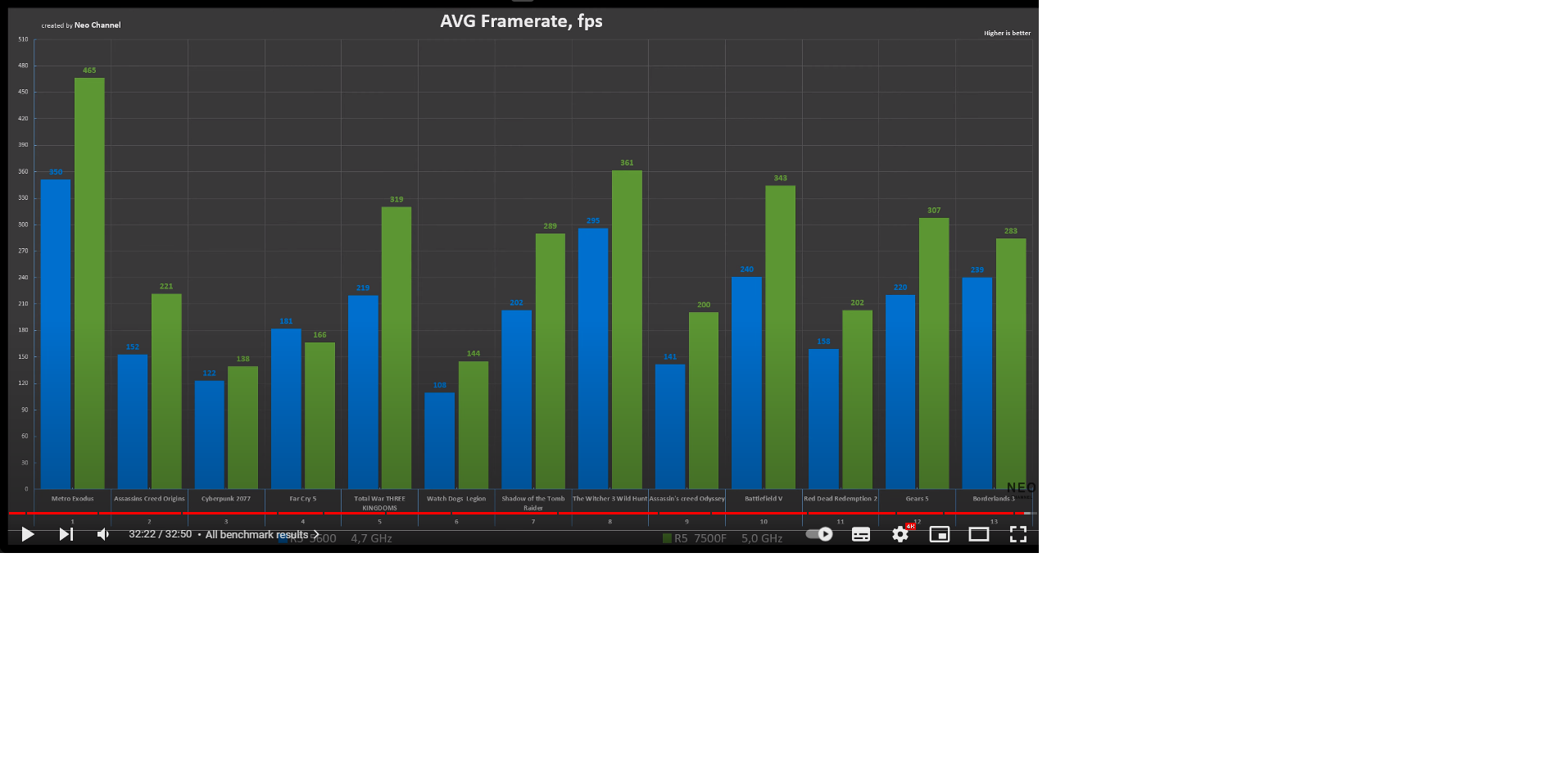Click the 'Gears 5' axis label
This screenshot has width=1568, height=766.
point(917,498)
